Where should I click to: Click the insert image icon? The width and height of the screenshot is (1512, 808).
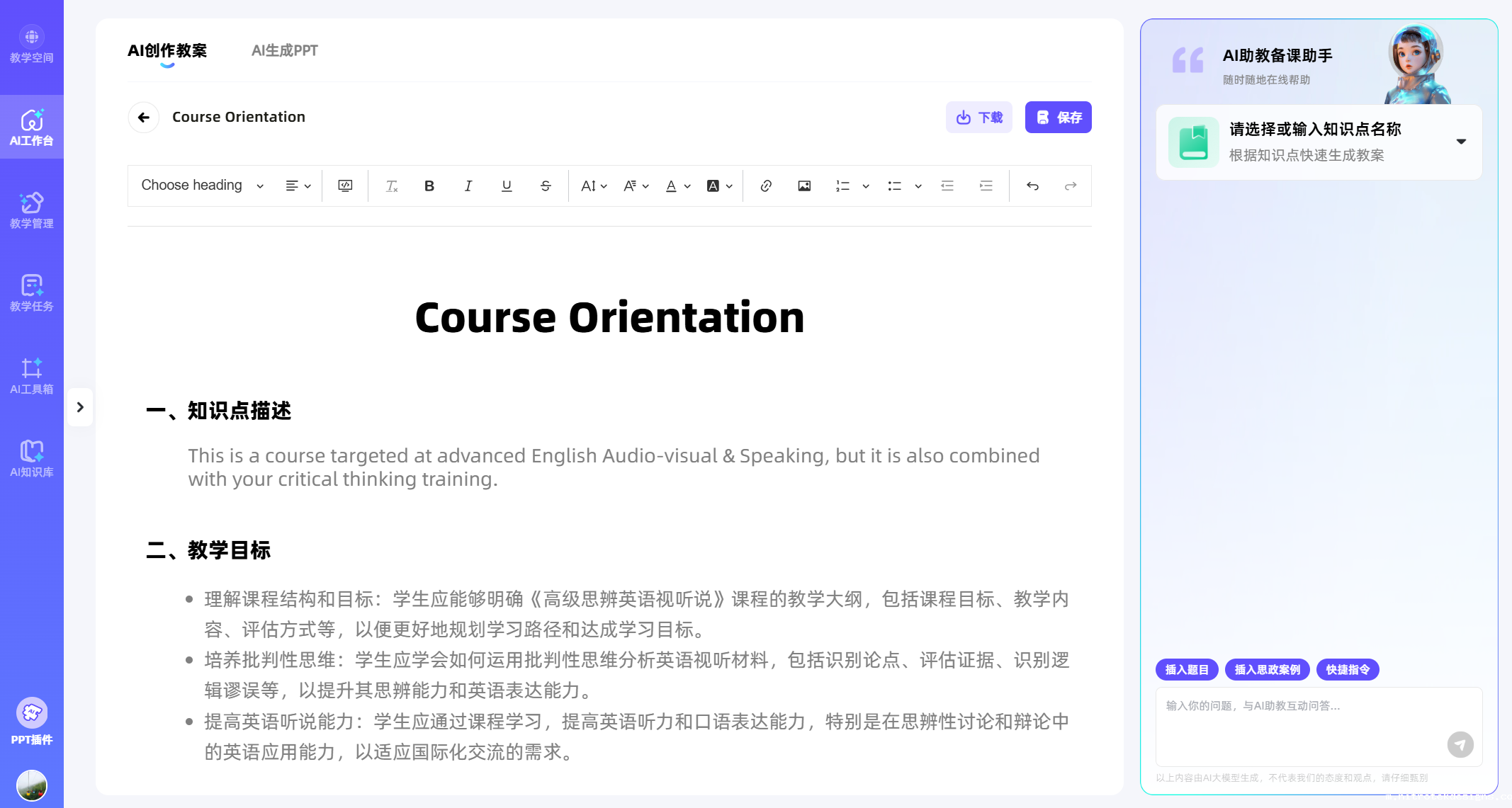point(804,186)
